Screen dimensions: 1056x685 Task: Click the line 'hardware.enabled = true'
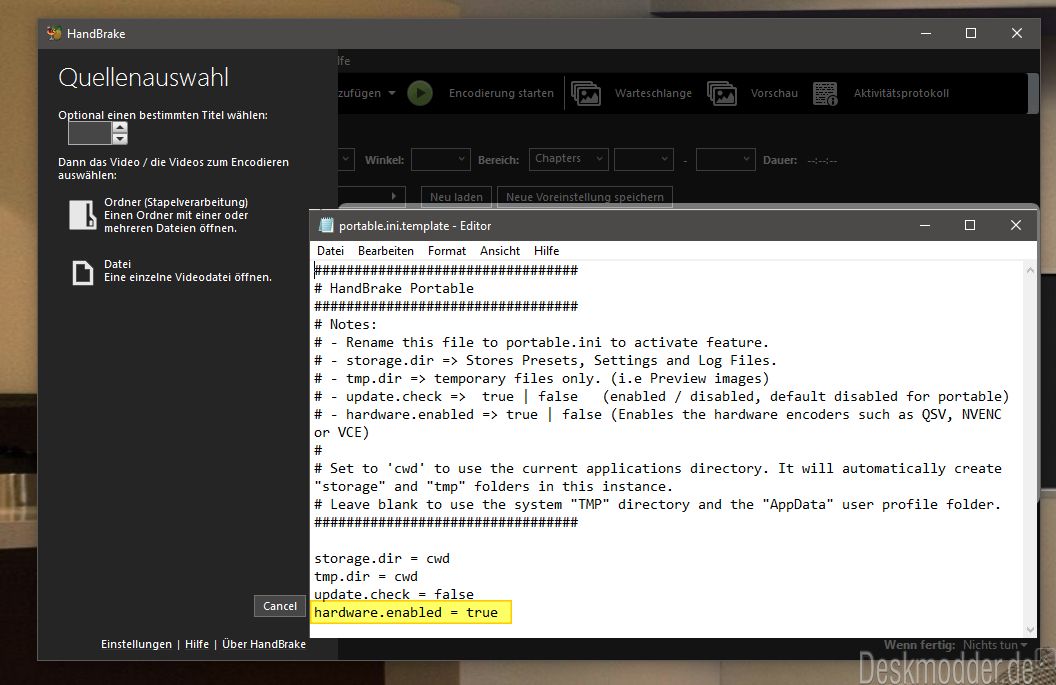pos(406,612)
